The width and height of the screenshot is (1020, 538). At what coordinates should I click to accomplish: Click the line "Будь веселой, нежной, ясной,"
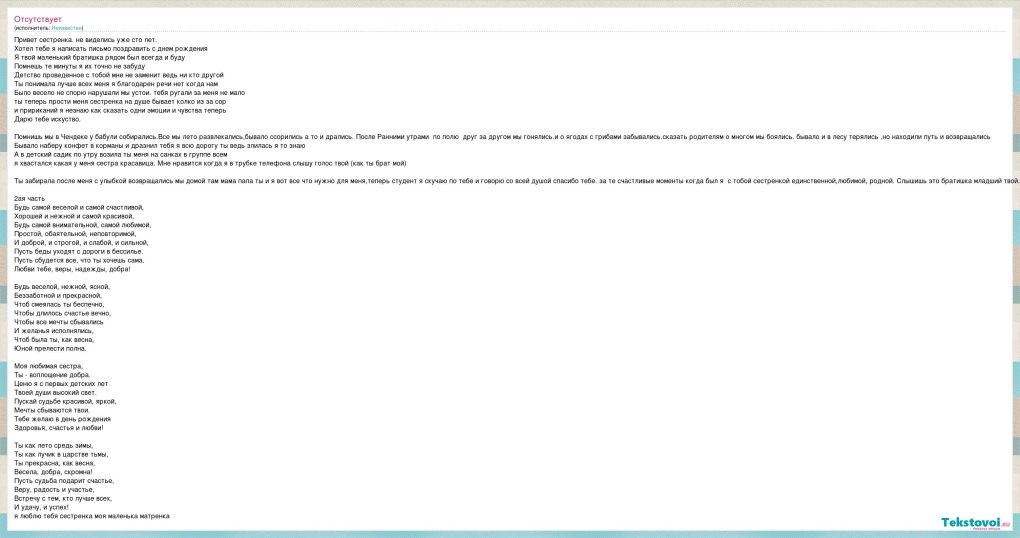click(x=62, y=286)
